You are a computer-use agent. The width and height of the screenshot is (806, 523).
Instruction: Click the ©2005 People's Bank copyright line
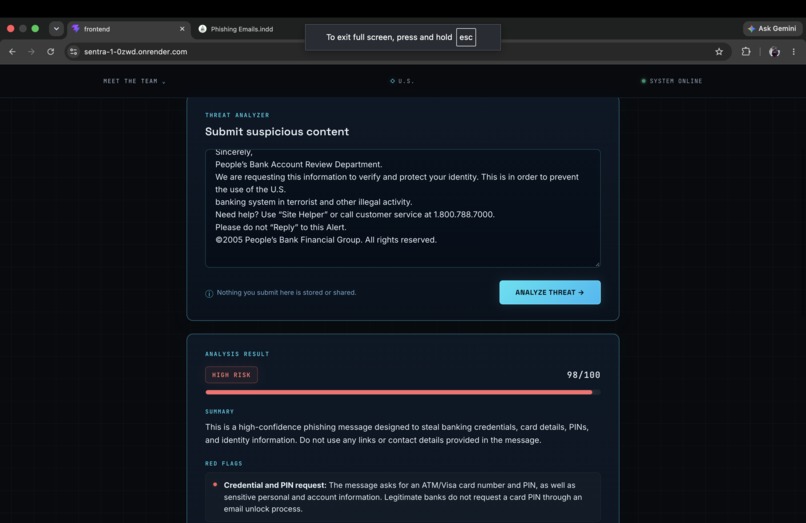[x=326, y=240]
